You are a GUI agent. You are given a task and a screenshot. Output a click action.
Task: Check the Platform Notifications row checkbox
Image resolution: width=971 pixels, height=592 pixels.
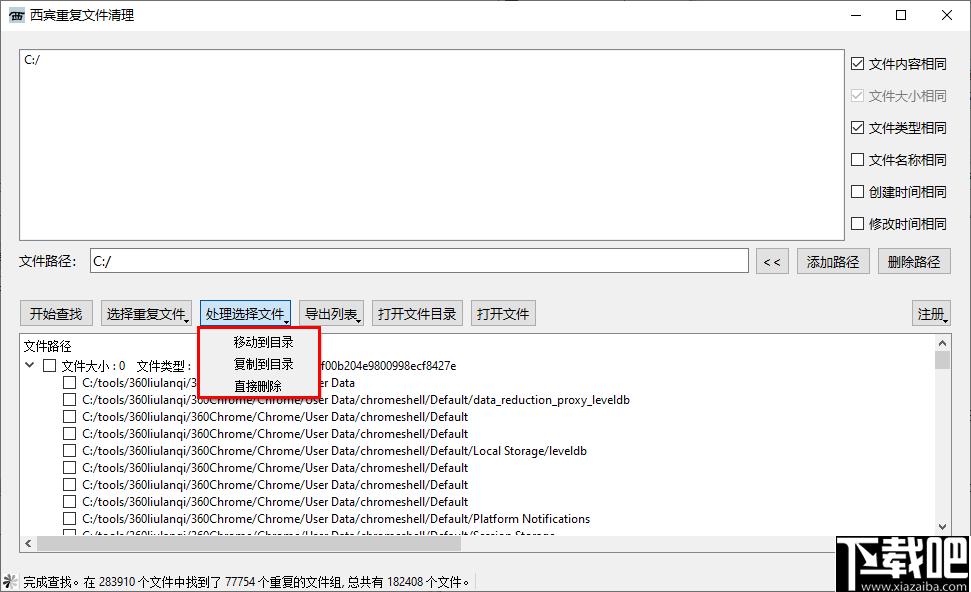point(69,518)
